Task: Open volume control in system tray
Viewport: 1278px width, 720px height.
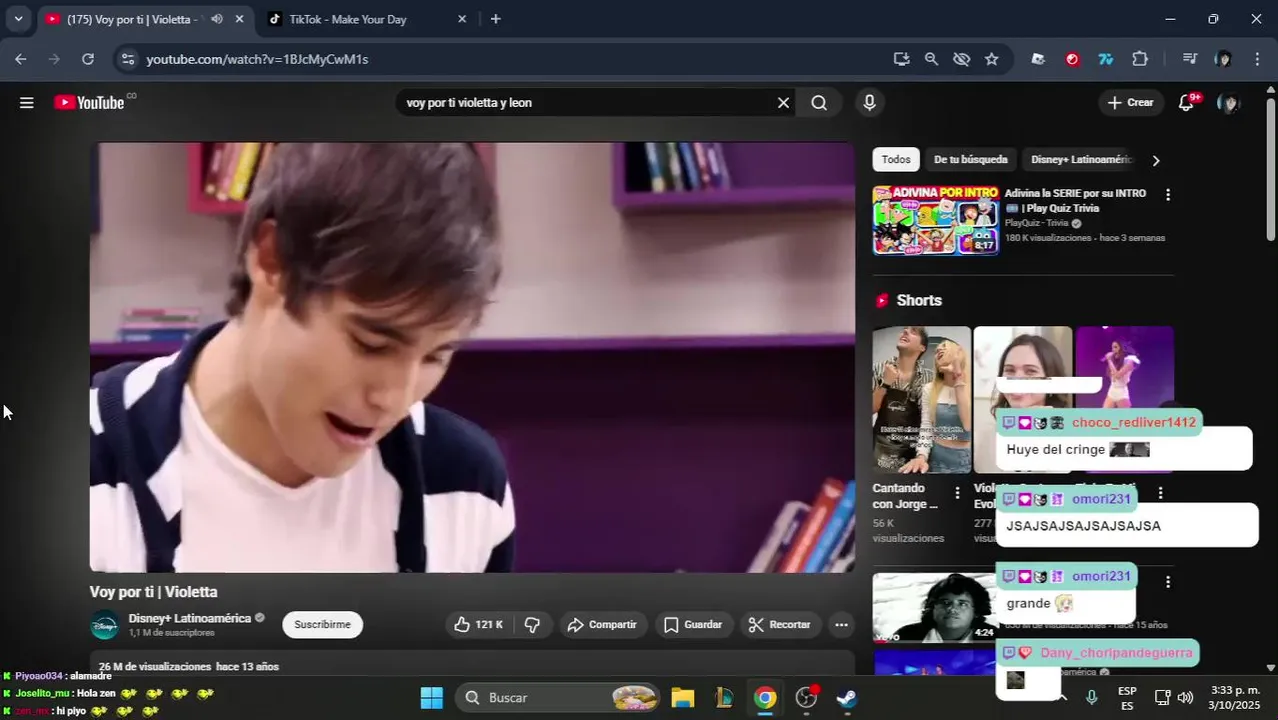Action: (x=1186, y=697)
